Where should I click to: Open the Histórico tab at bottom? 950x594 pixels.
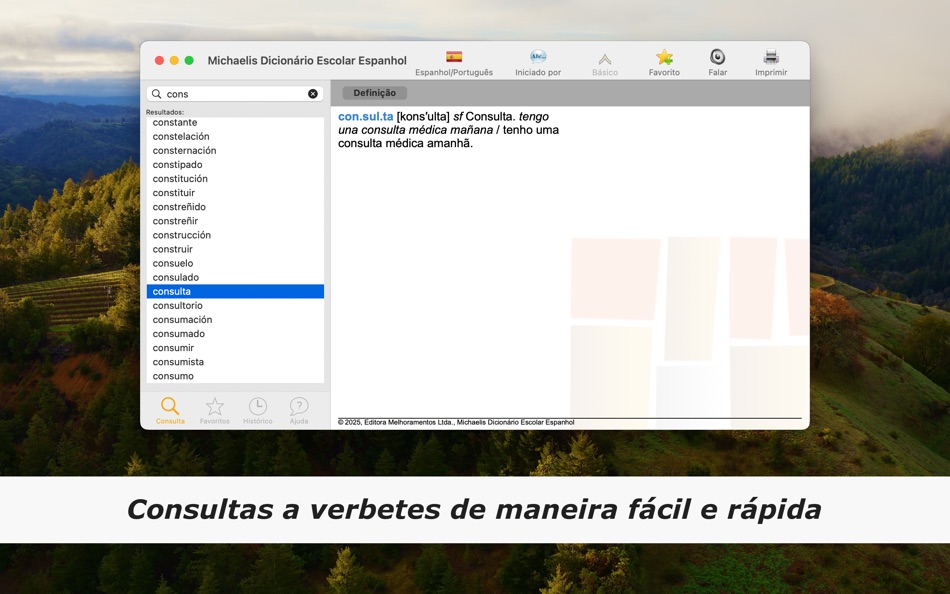(x=257, y=410)
